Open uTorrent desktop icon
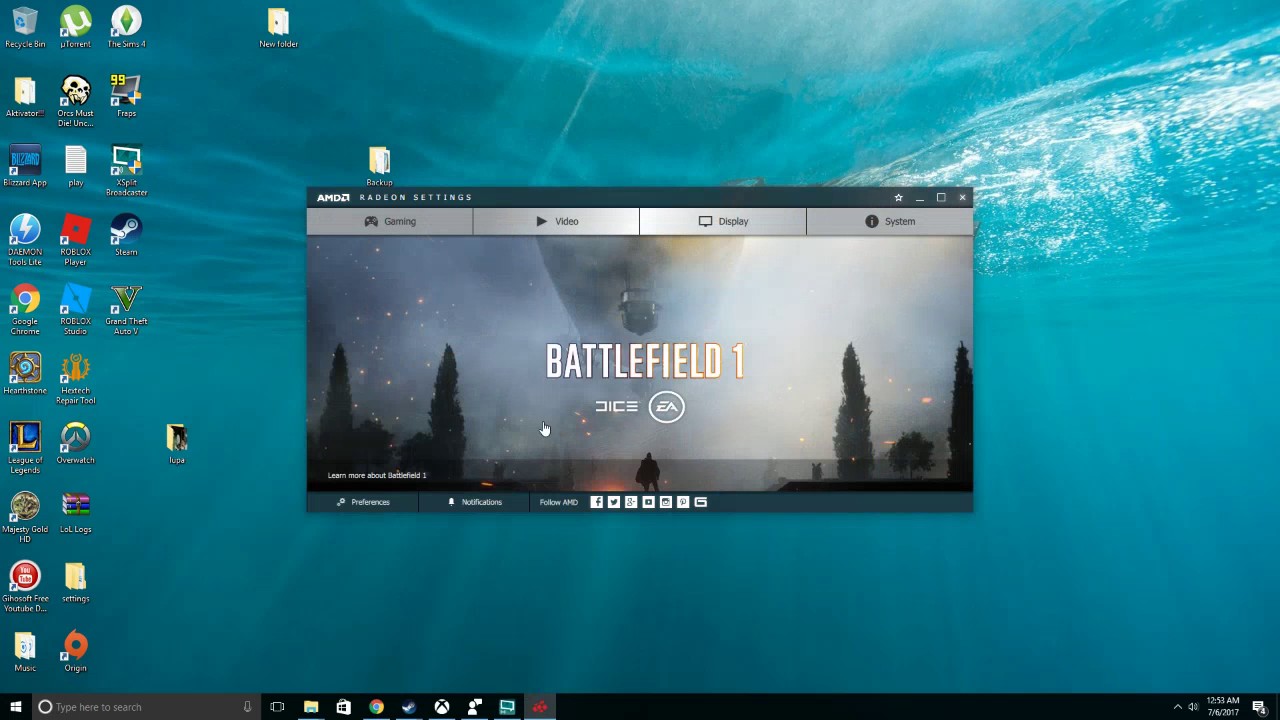The width and height of the screenshot is (1280, 720). pyautogui.click(x=75, y=28)
